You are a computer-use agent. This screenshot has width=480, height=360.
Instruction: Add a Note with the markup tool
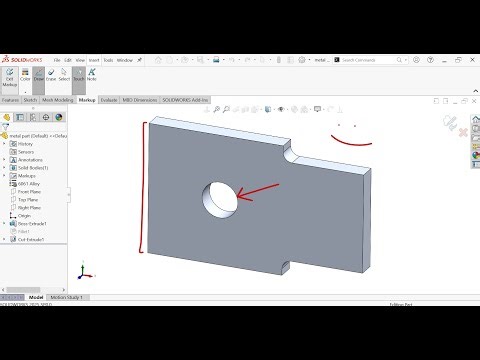[92, 75]
